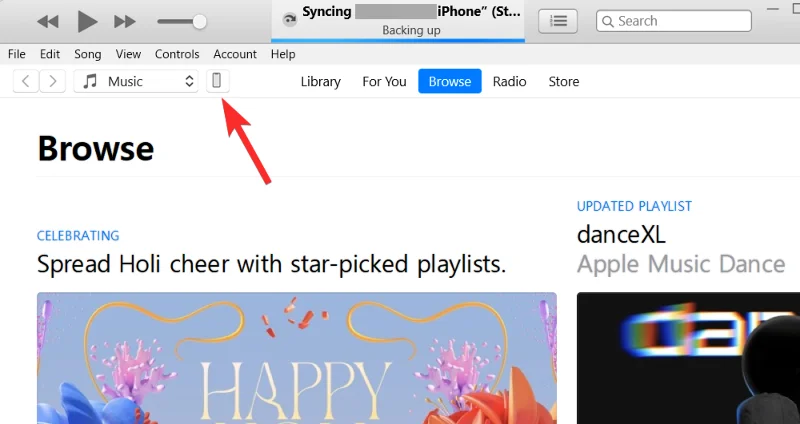Open the File menu
Viewport: 800px width, 424px height.
click(x=17, y=54)
